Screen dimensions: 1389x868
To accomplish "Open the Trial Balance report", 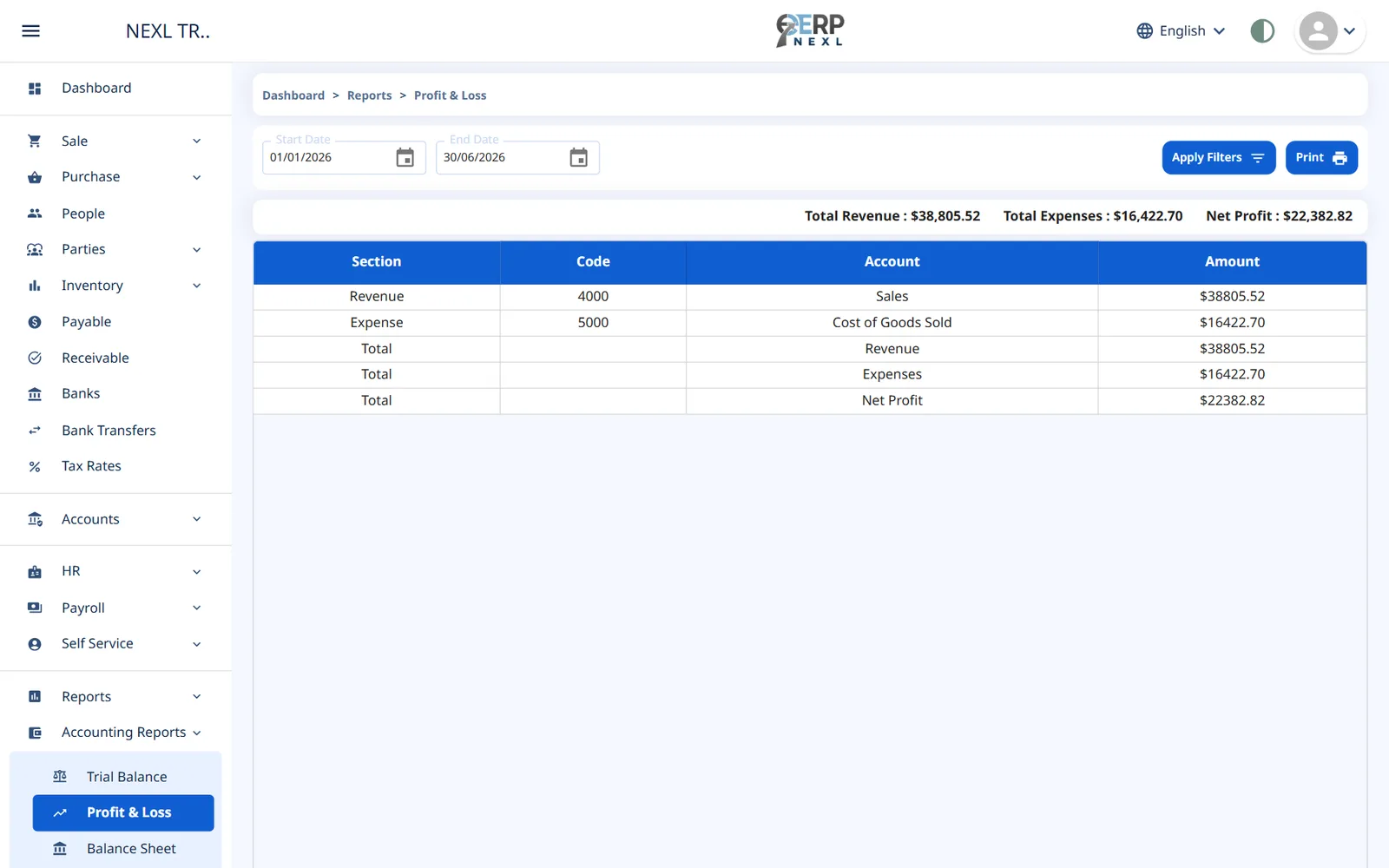I will pos(123,776).
